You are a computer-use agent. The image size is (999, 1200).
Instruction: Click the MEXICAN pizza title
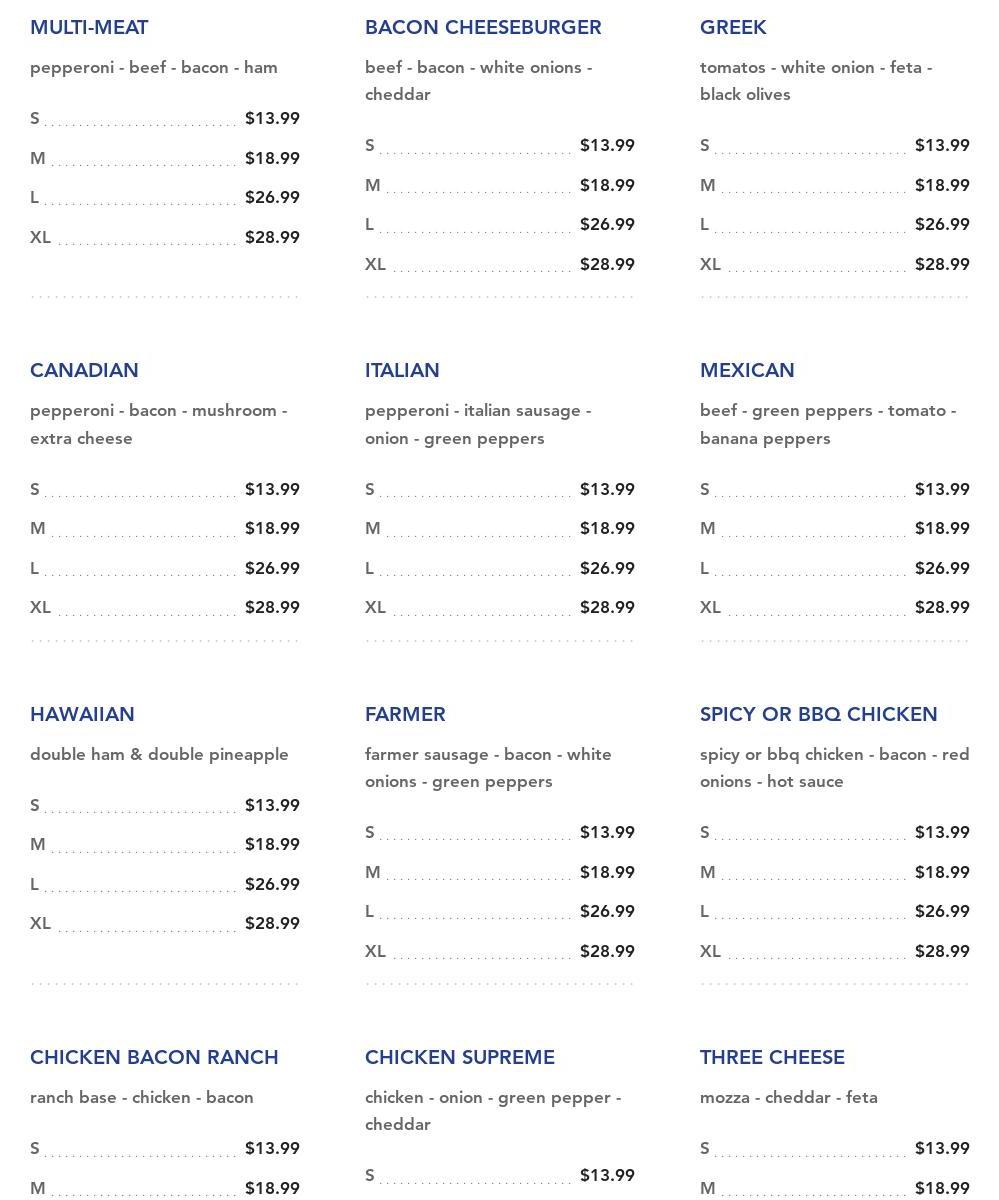[x=747, y=371]
